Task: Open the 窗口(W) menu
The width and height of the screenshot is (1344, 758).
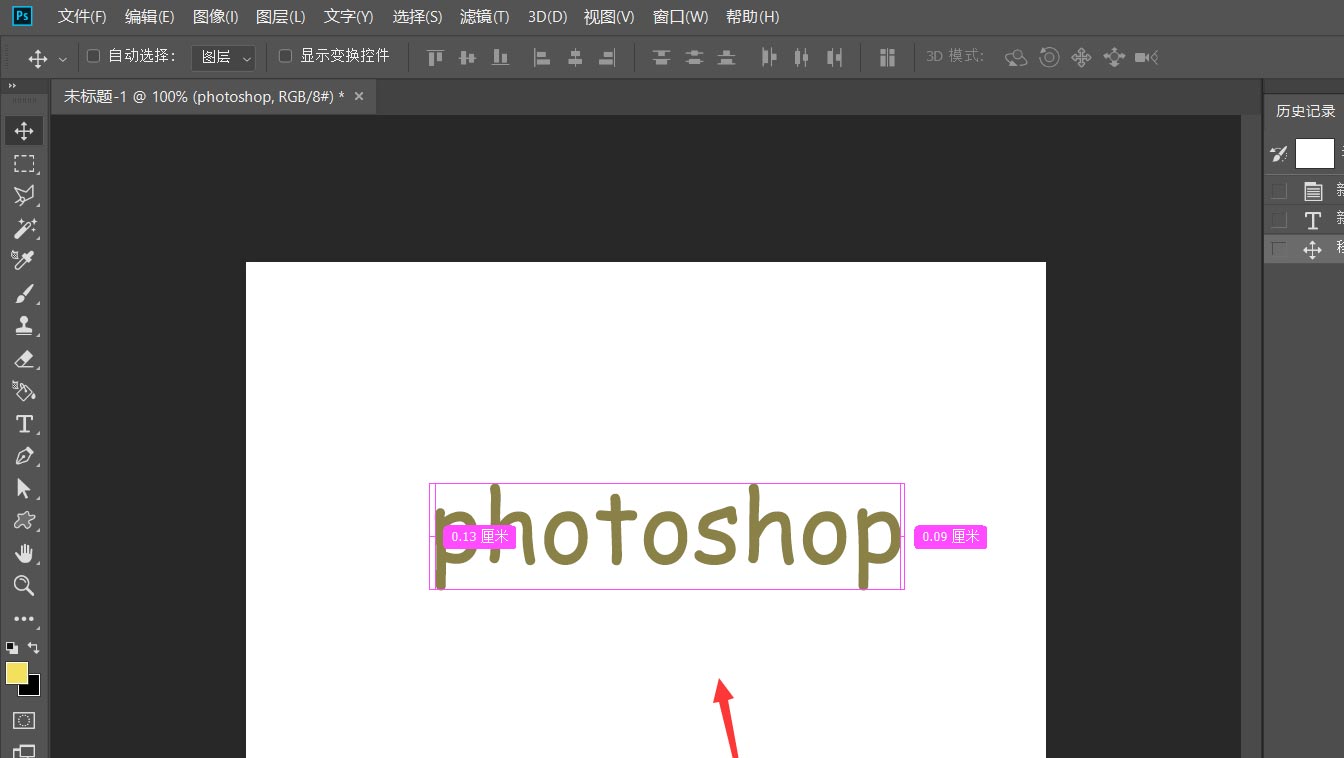Action: coord(680,17)
